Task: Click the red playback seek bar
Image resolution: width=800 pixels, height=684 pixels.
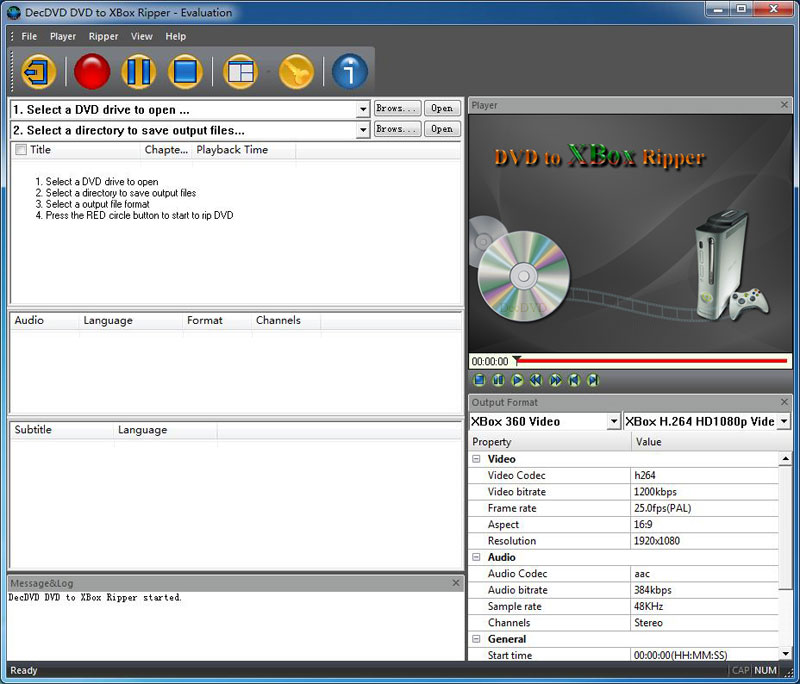Action: point(654,361)
